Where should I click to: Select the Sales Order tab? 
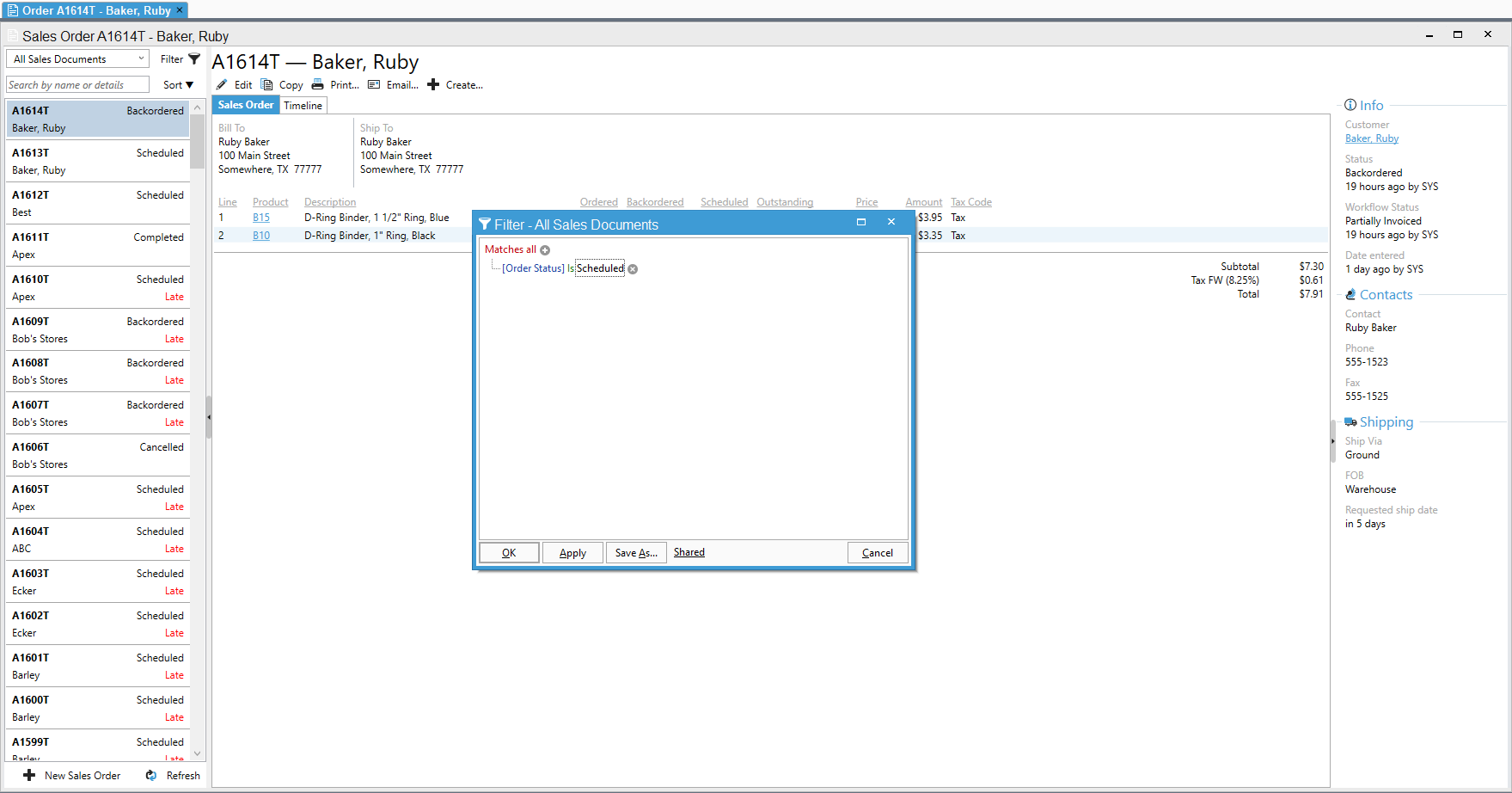246,105
